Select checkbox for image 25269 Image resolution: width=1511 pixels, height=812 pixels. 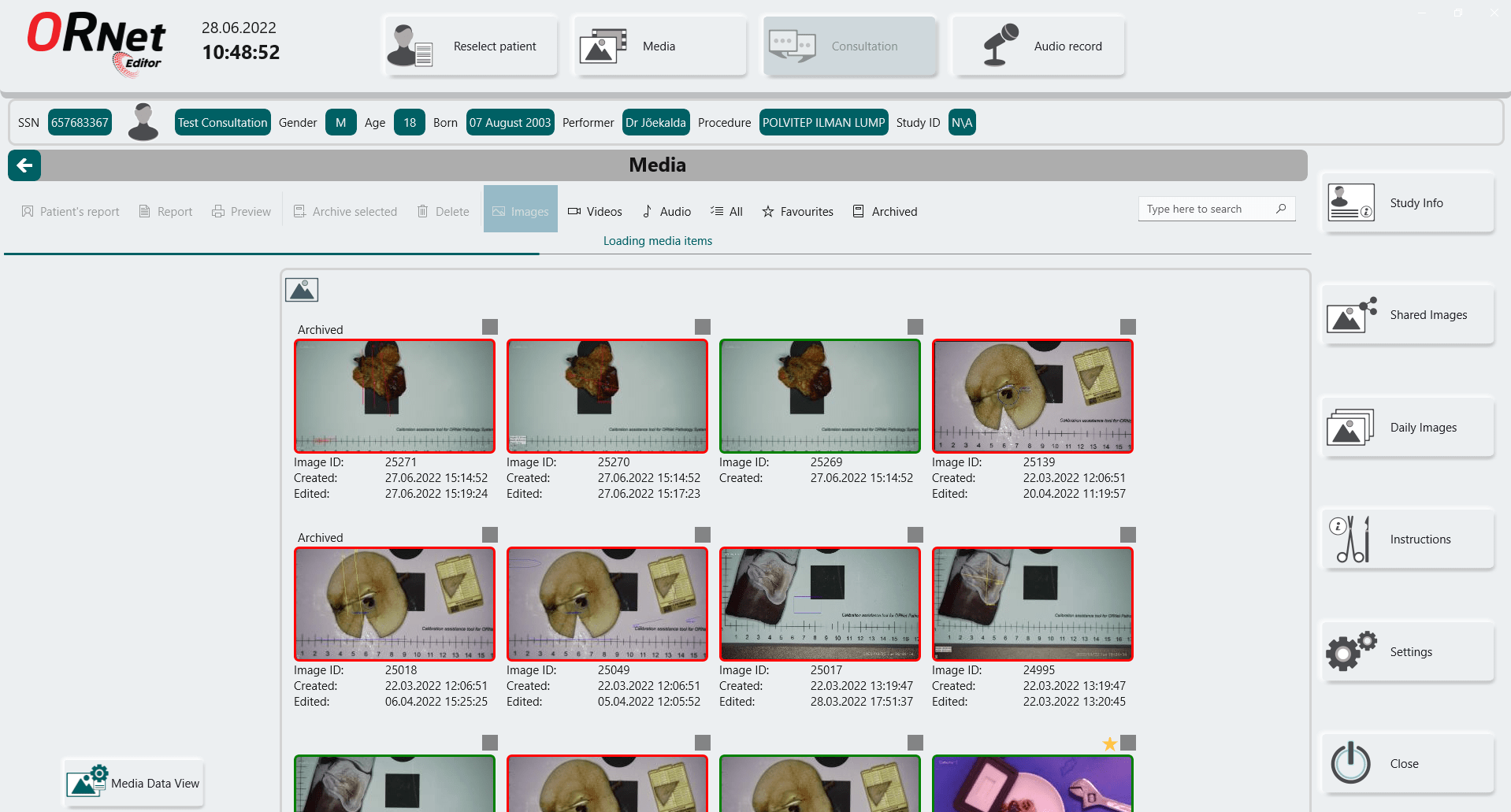(x=915, y=326)
